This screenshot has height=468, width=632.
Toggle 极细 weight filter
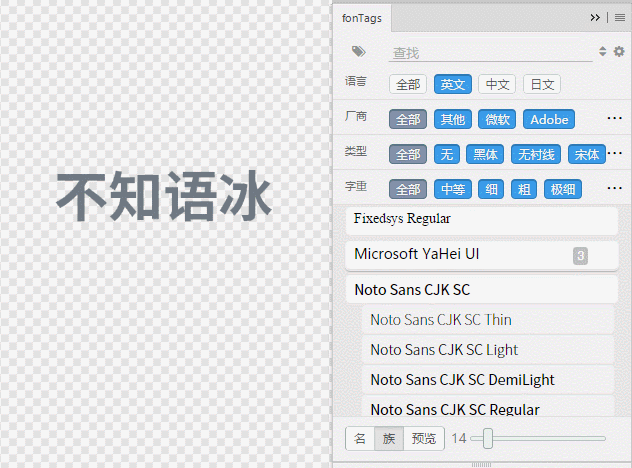pyautogui.click(x=563, y=189)
